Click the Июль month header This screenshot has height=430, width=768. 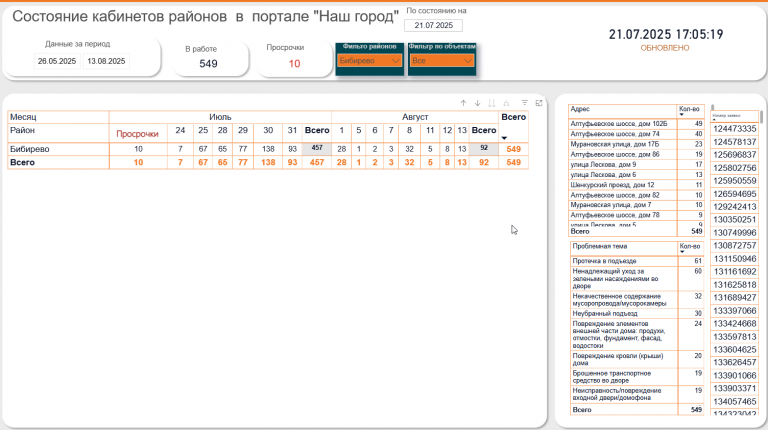pyautogui.click(x=220, y=117)
